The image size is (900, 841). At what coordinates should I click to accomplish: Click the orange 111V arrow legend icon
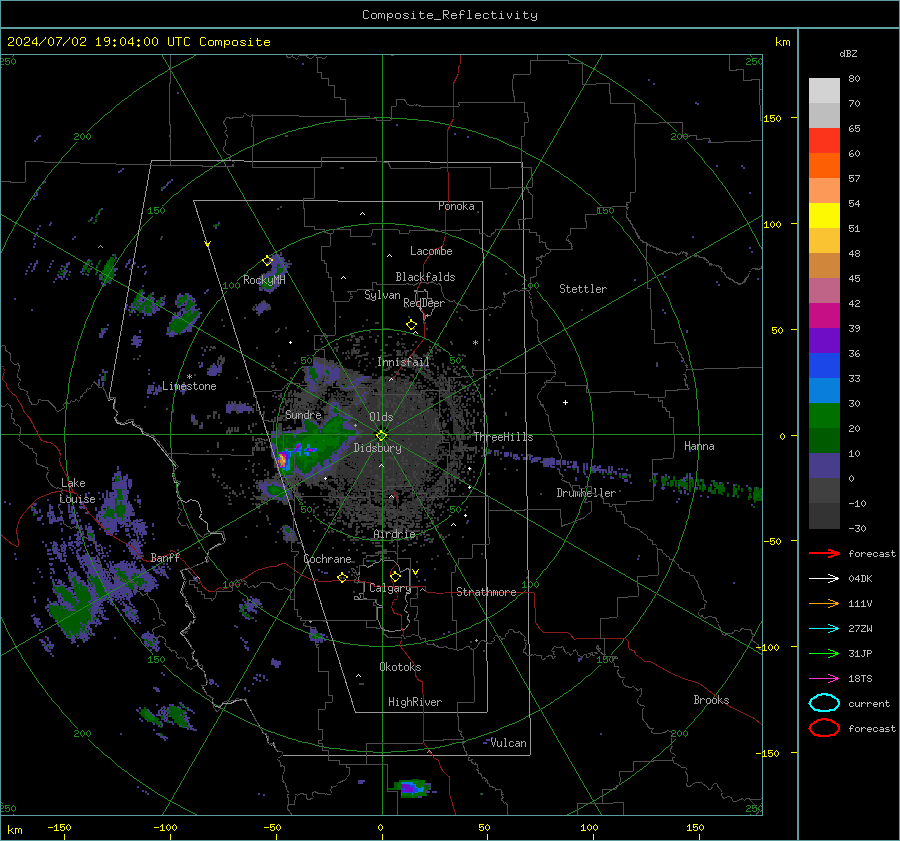[824, 603]
